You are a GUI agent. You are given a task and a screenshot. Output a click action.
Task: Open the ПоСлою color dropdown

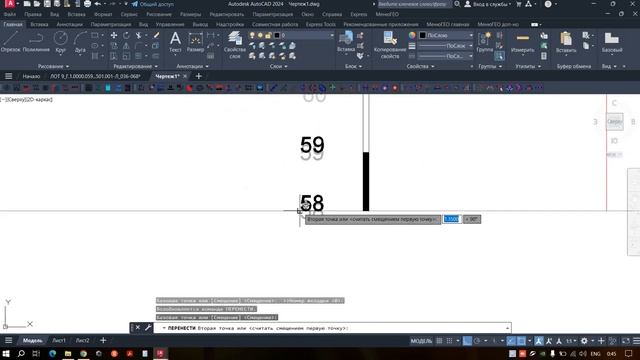471,36
